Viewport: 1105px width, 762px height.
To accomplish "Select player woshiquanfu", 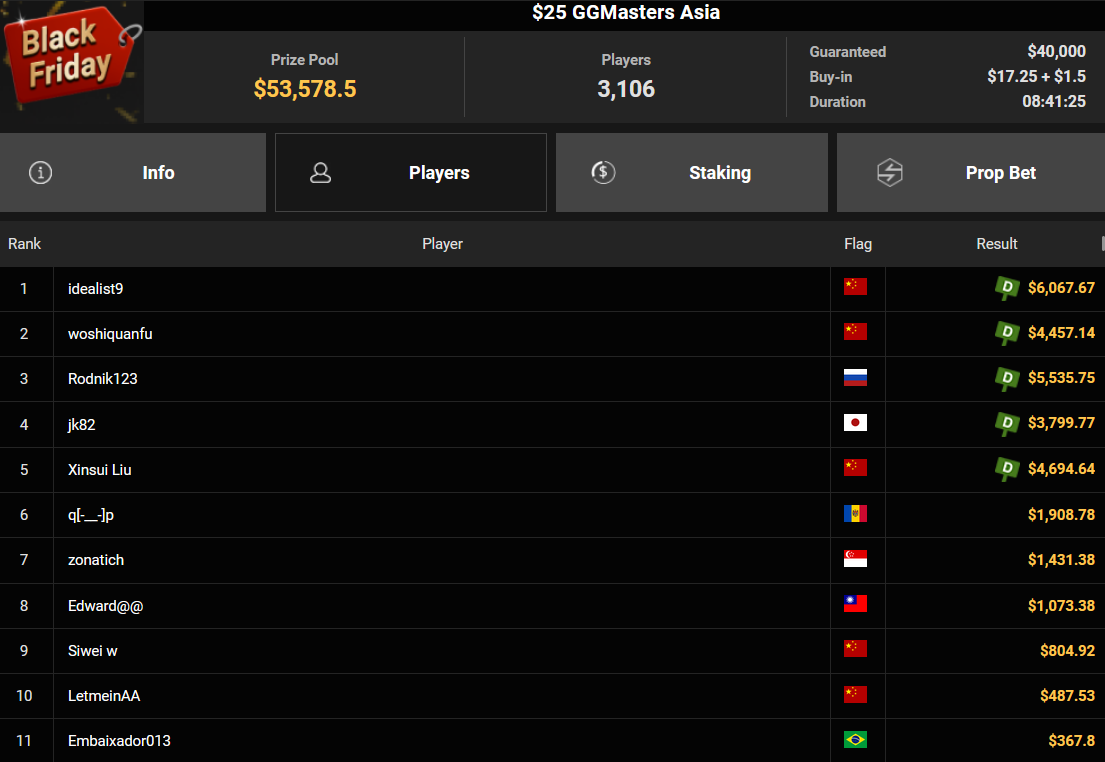I will point(110,334).
